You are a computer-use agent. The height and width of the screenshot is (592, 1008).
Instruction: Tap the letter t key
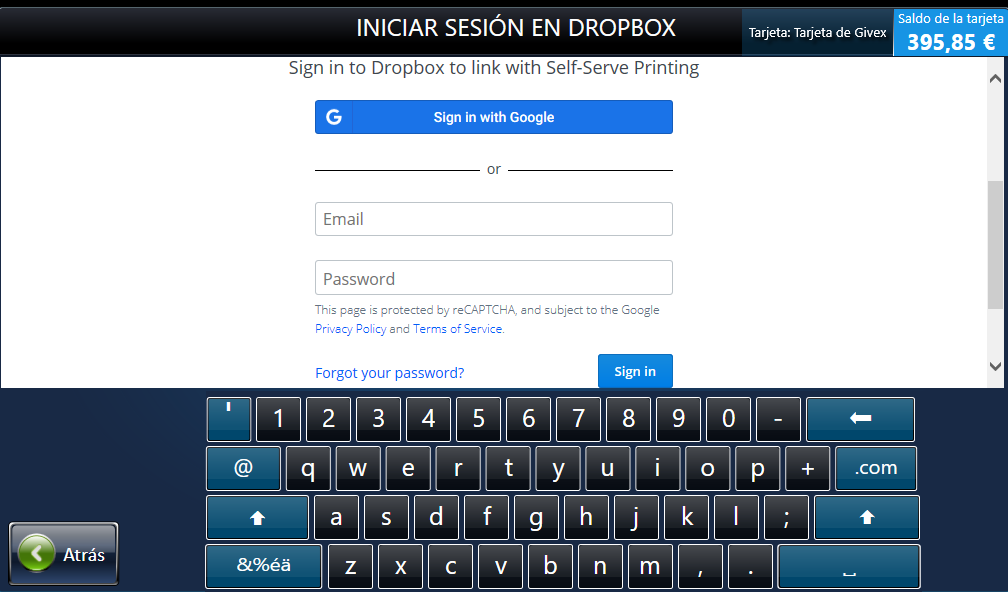pos(508,469)
